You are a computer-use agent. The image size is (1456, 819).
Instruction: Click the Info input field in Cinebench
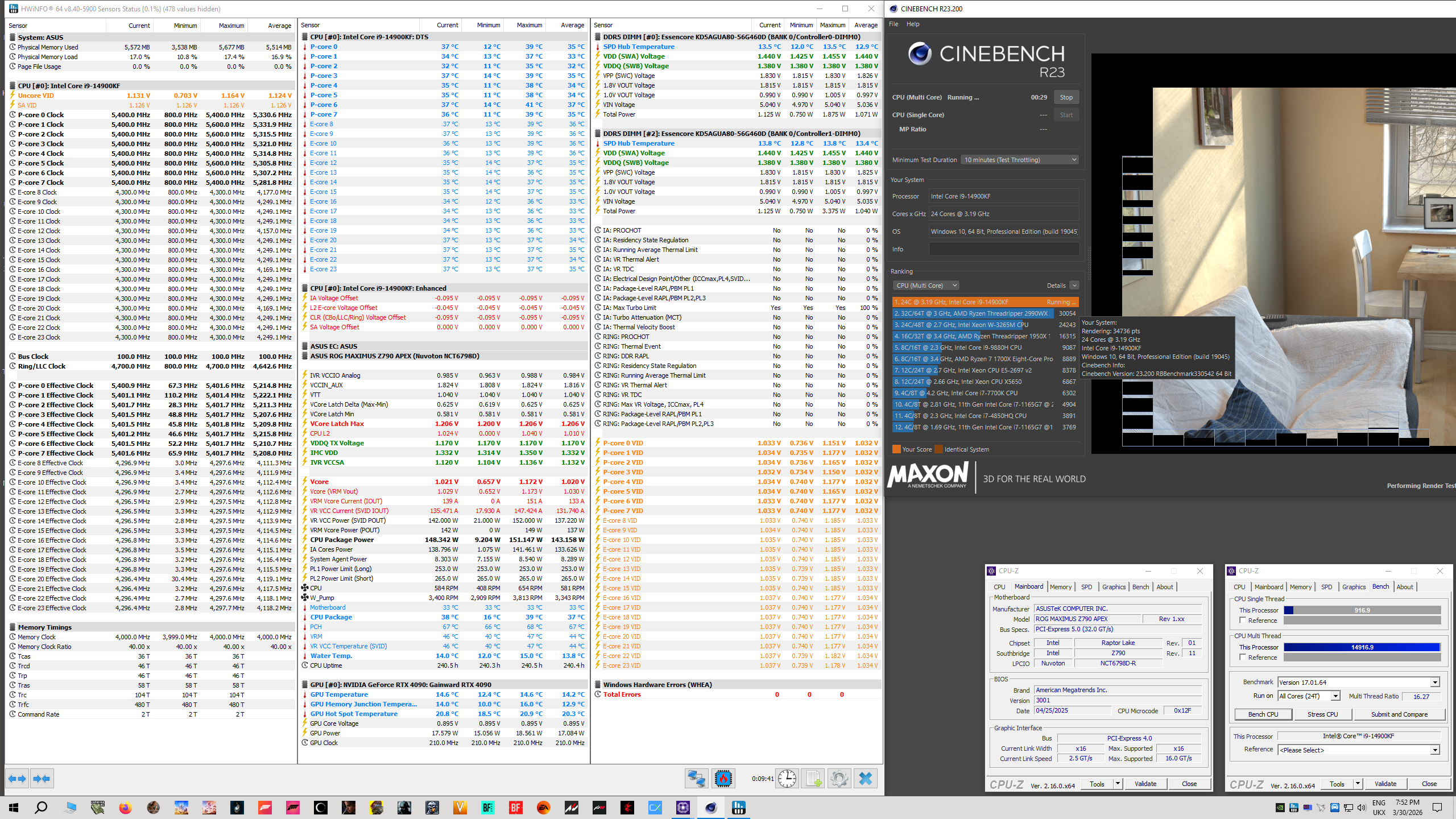coord(1004,249)
